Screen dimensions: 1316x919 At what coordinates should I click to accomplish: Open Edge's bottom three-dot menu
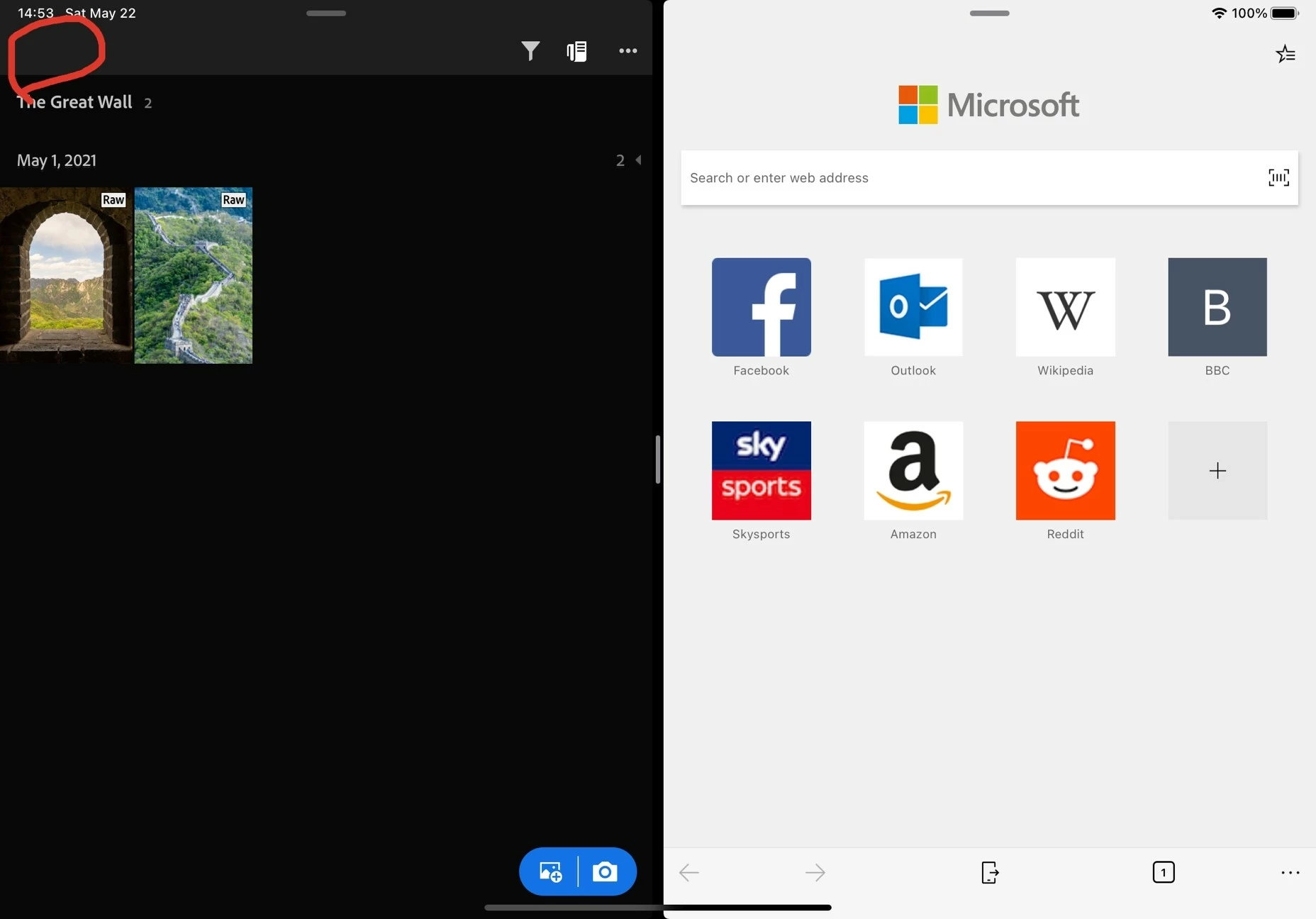[x=1290, y=872]
